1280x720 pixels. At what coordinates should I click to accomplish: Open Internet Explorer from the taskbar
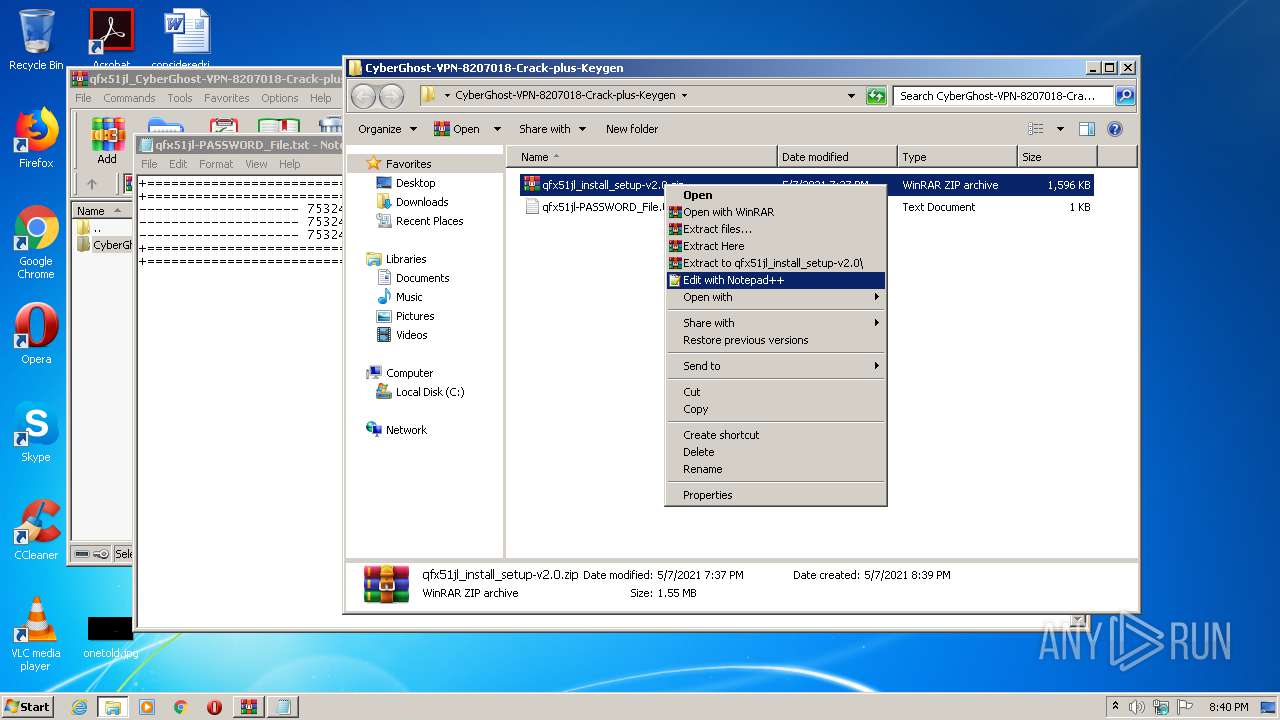[x=79, y=707]
